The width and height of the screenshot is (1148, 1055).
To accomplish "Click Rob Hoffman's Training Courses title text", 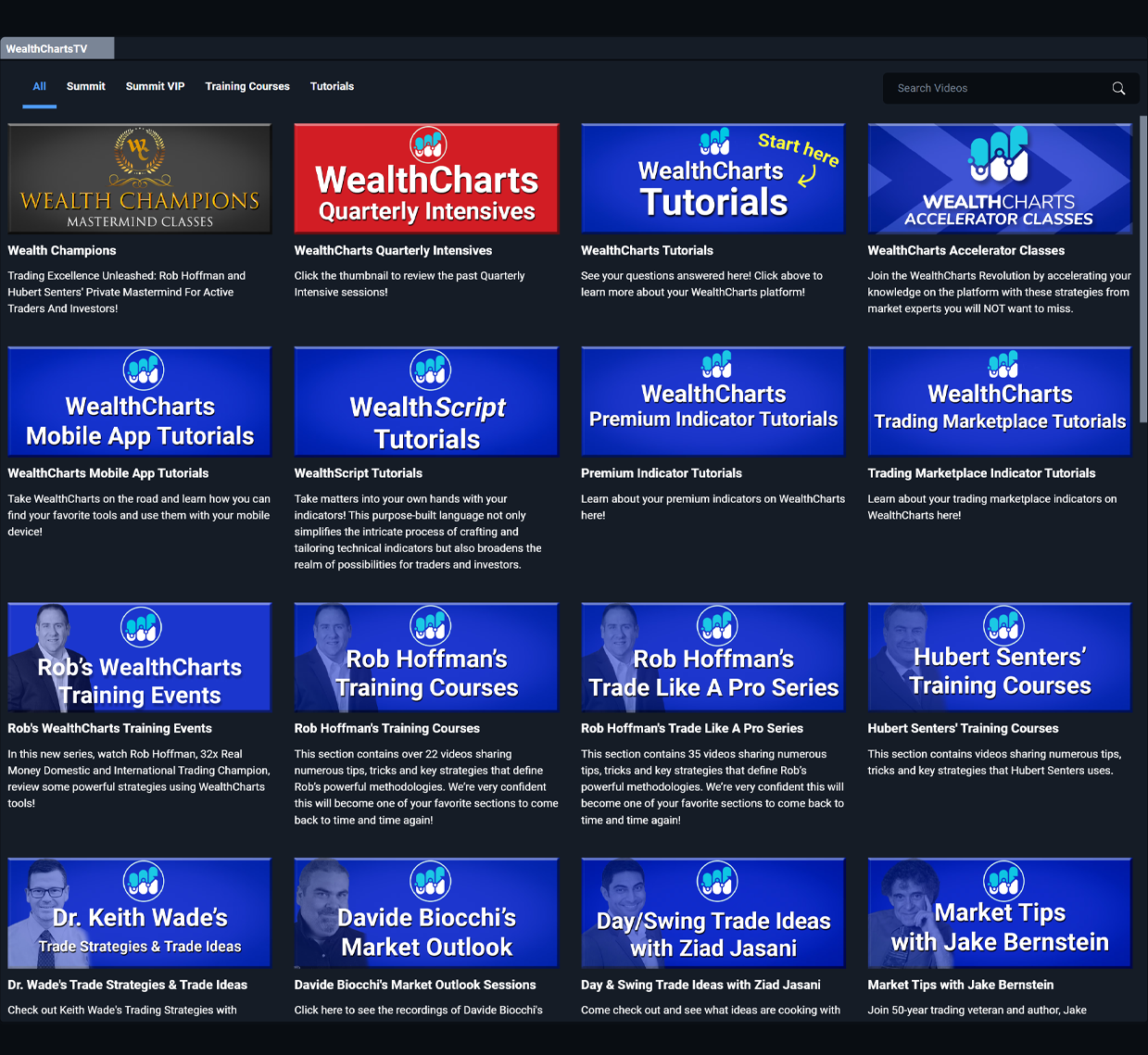I will tap(386, 728).
